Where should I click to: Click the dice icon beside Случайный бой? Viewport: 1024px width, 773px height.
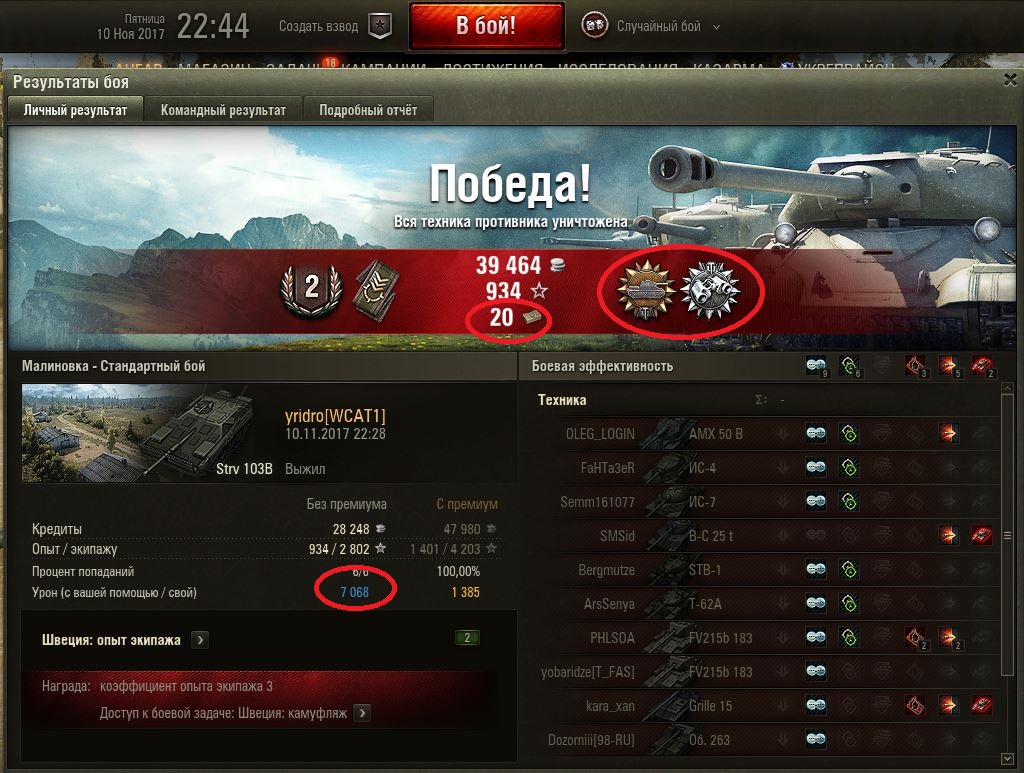(x=594, y=26)
